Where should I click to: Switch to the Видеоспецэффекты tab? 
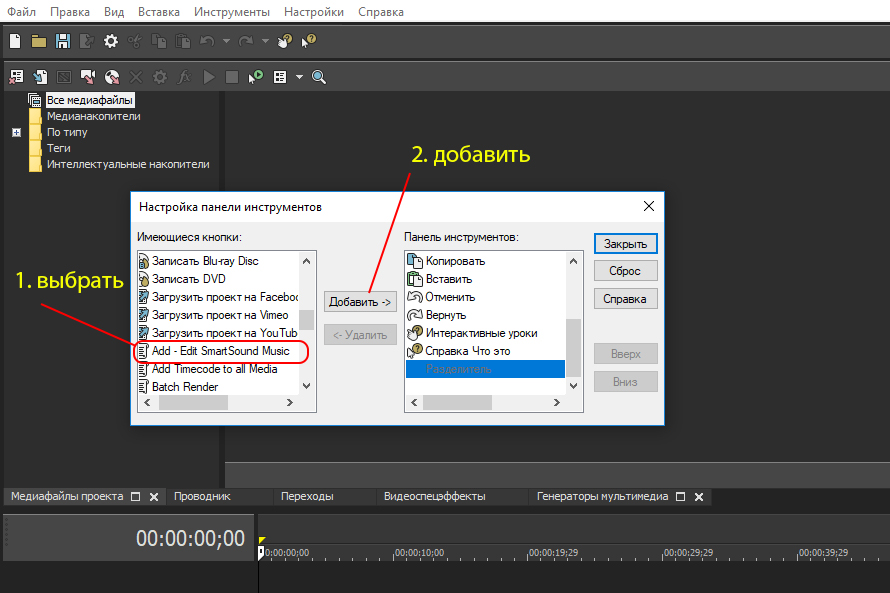[434, 497]
